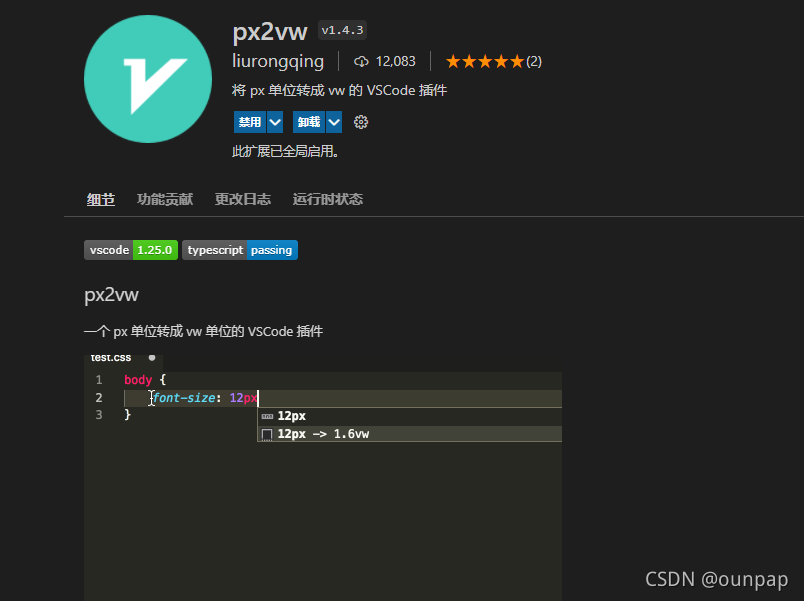Open the dropdown next to 禁用 button
Screen dimensions: 804x601
[x=274, y=121]
